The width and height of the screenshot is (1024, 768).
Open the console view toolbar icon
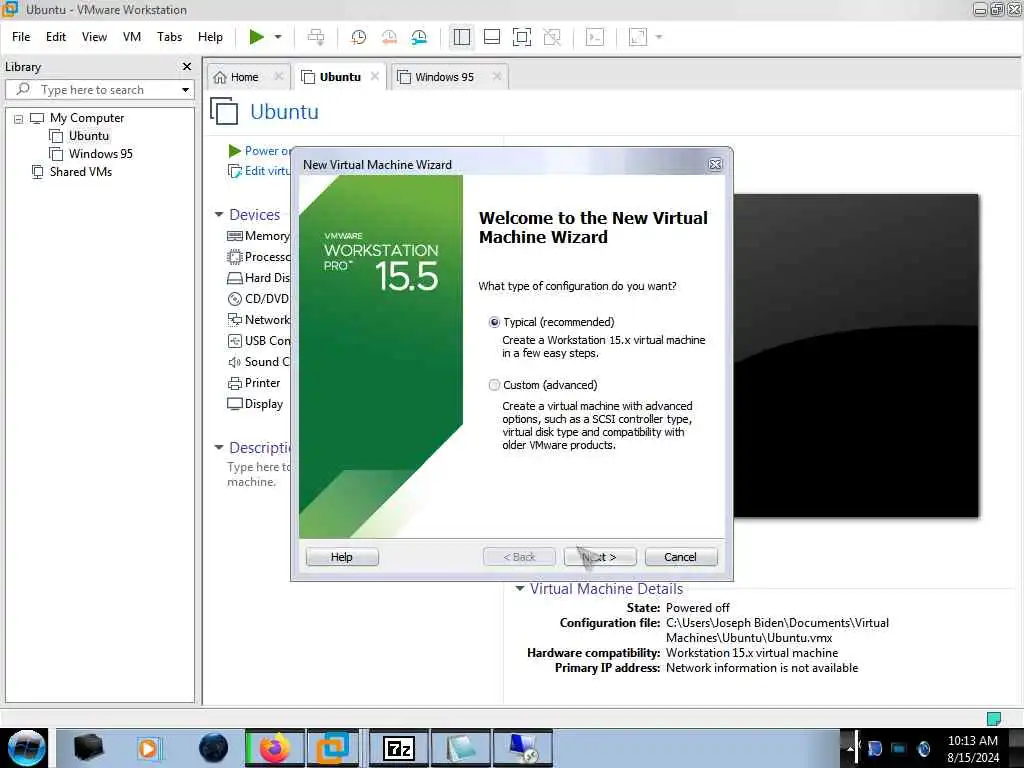coord(595,37)
